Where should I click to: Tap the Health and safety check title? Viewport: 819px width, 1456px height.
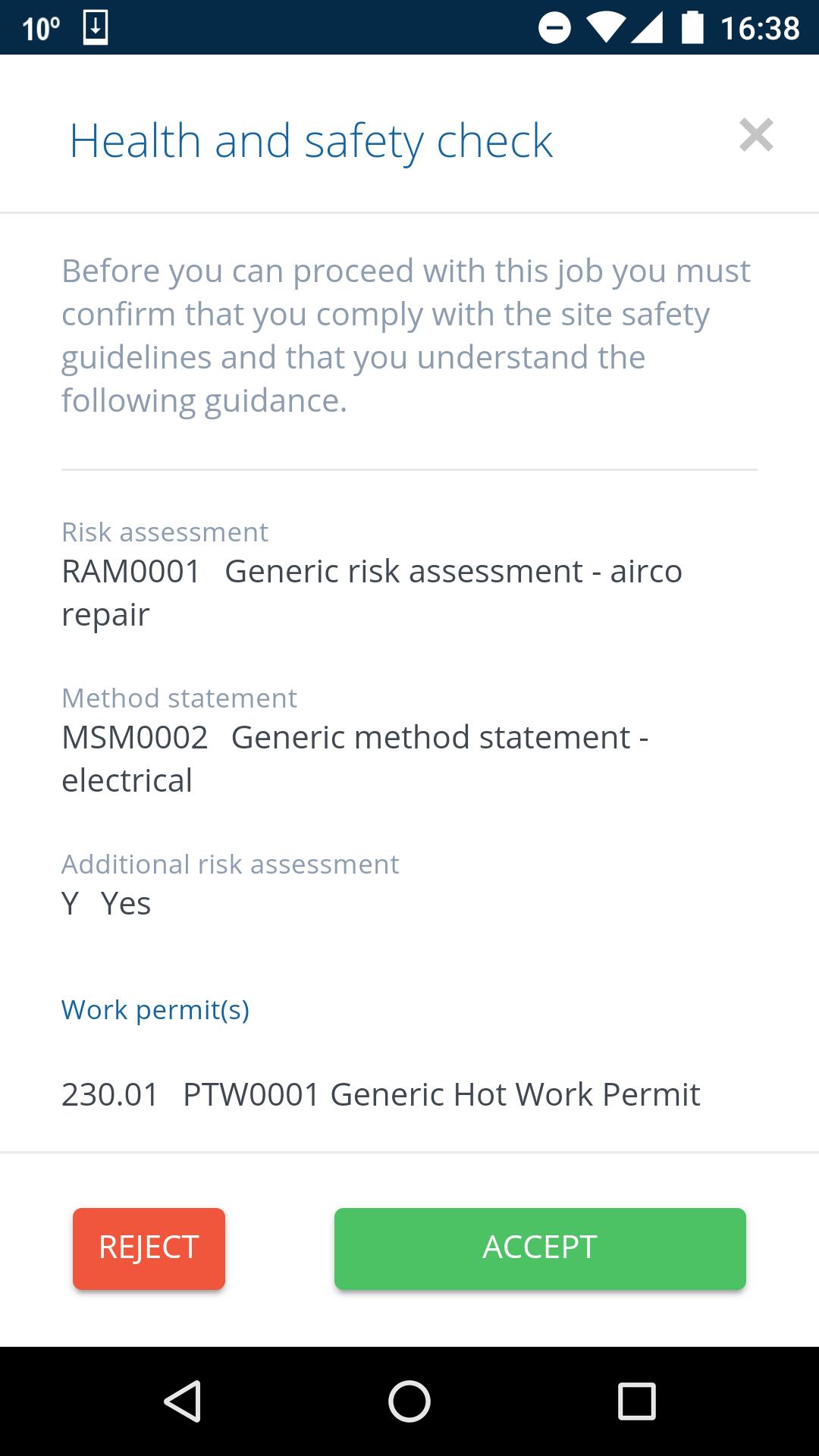311,141
